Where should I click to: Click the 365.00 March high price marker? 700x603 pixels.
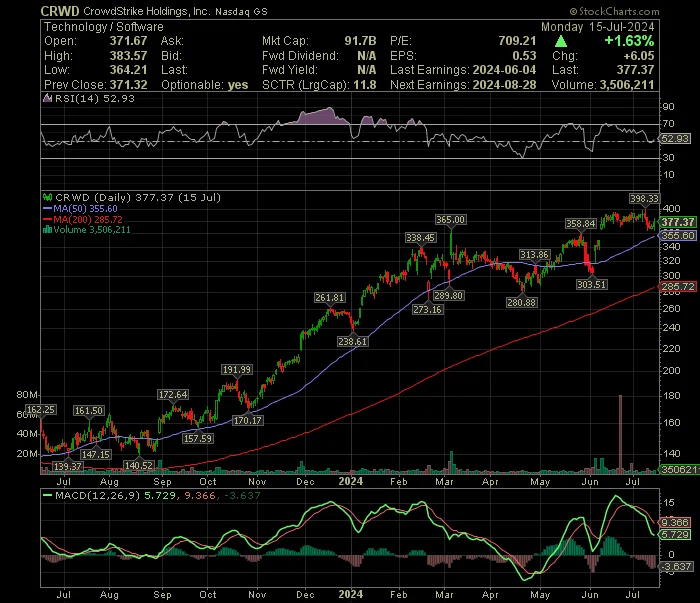click(x=450, y=220)
